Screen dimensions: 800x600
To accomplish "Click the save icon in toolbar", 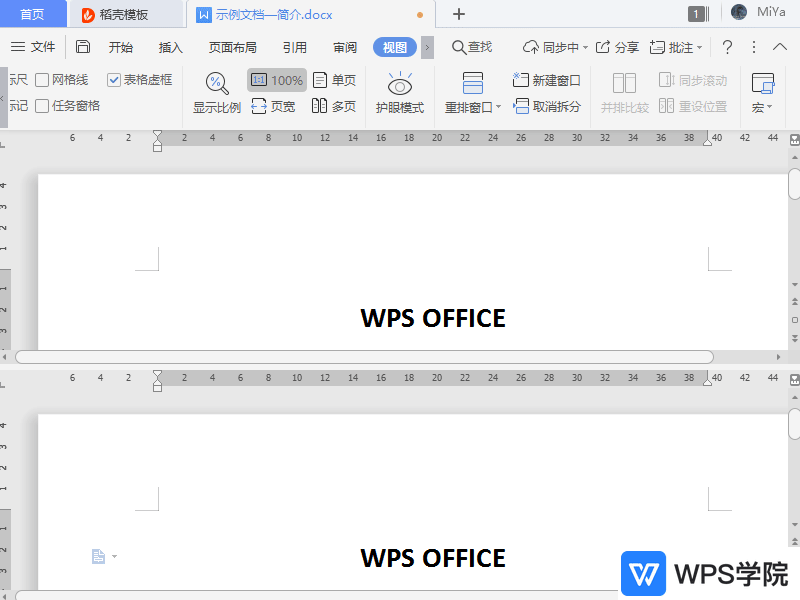I will pyautogui.click(x=83, y=47).
